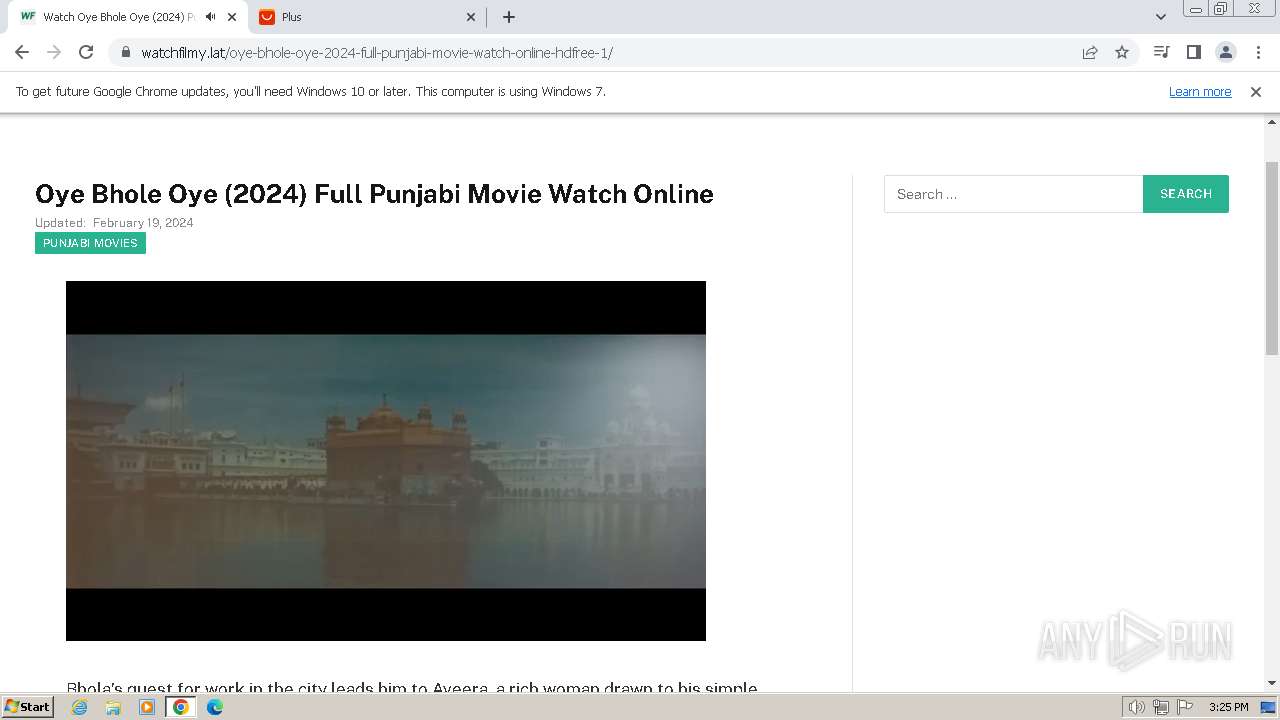The height and width of the screenshot is (720, 1280).
Task: Toggle the browser side panel
Action: [x=1193, y=52]
